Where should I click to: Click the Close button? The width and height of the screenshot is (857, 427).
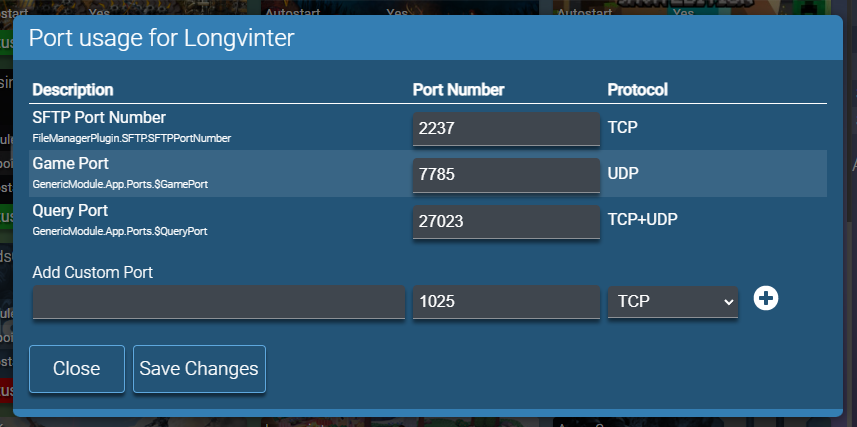[x=77, y=368]
